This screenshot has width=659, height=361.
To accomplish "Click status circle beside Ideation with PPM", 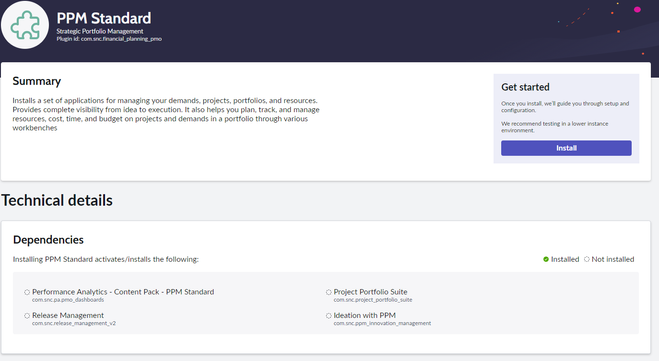I will (329, 316).
